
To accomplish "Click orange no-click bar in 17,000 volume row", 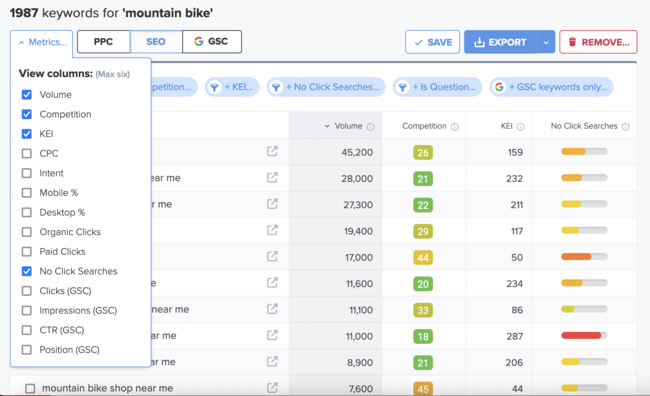I will (x=584, y=256).
